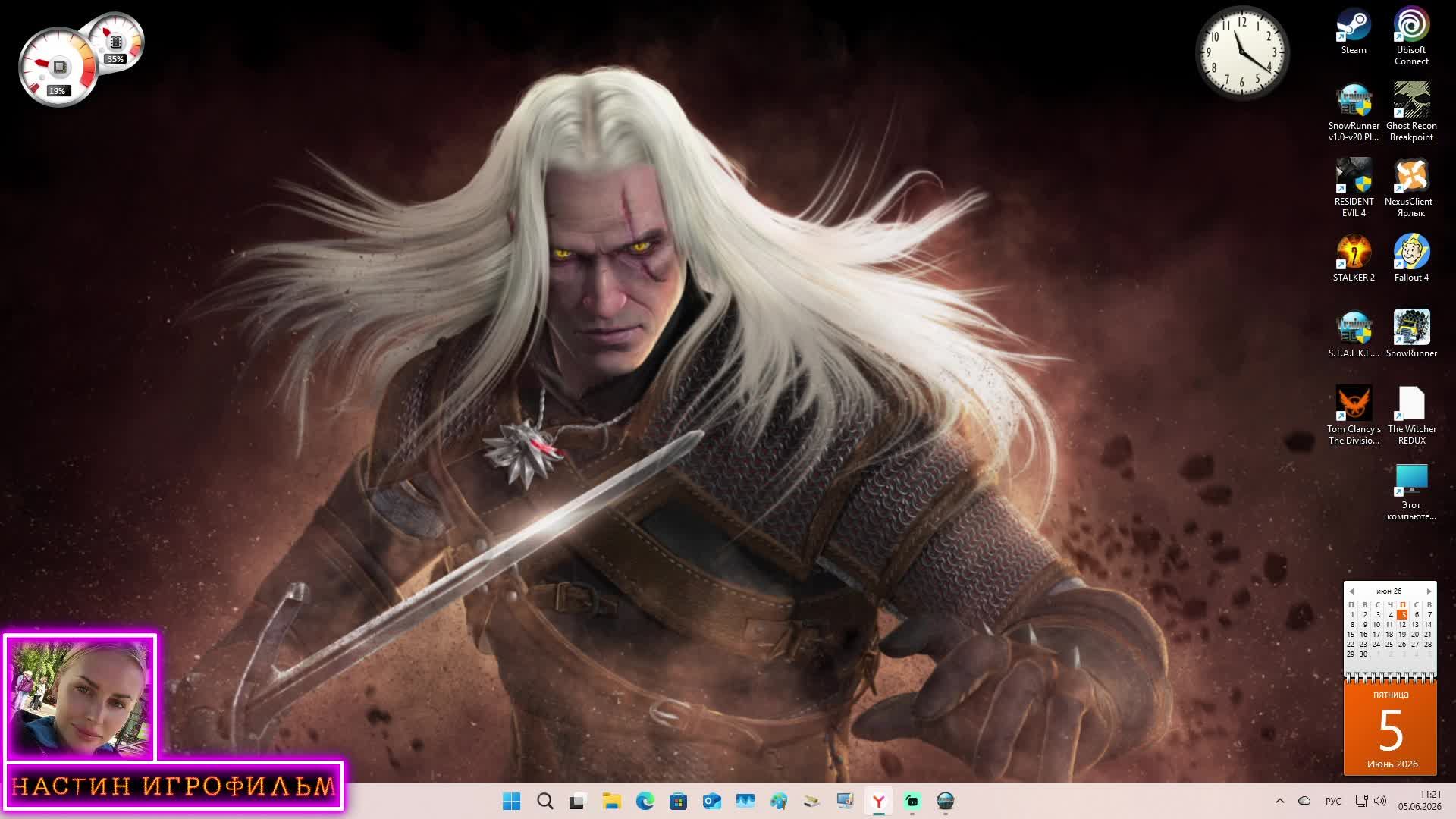
Task: Open the green Streamlabs taskbar icon
Action: (x=912, y=801)
